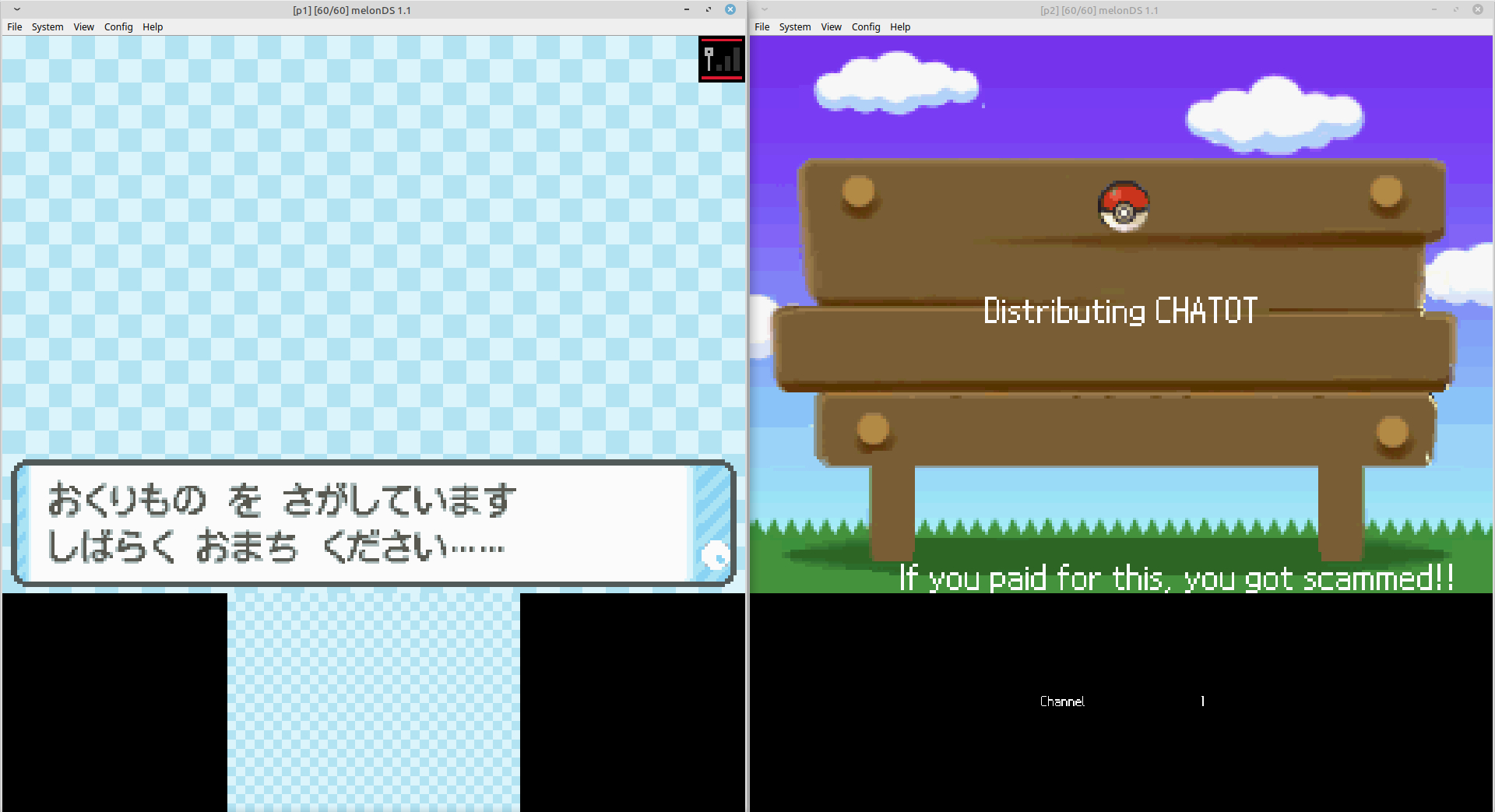Click the "Channel" label on p2 bottom screen

point(1062,701)
